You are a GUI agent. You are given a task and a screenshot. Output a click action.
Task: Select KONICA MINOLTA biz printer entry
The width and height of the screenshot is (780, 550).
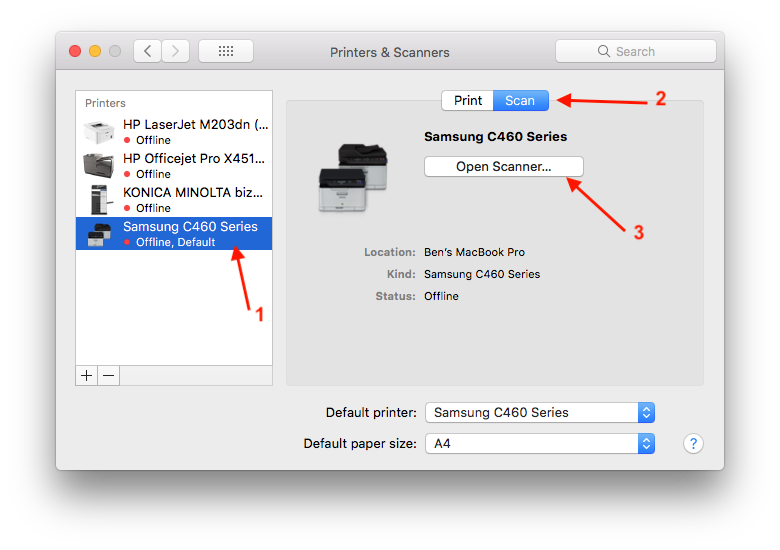[174, 199]
